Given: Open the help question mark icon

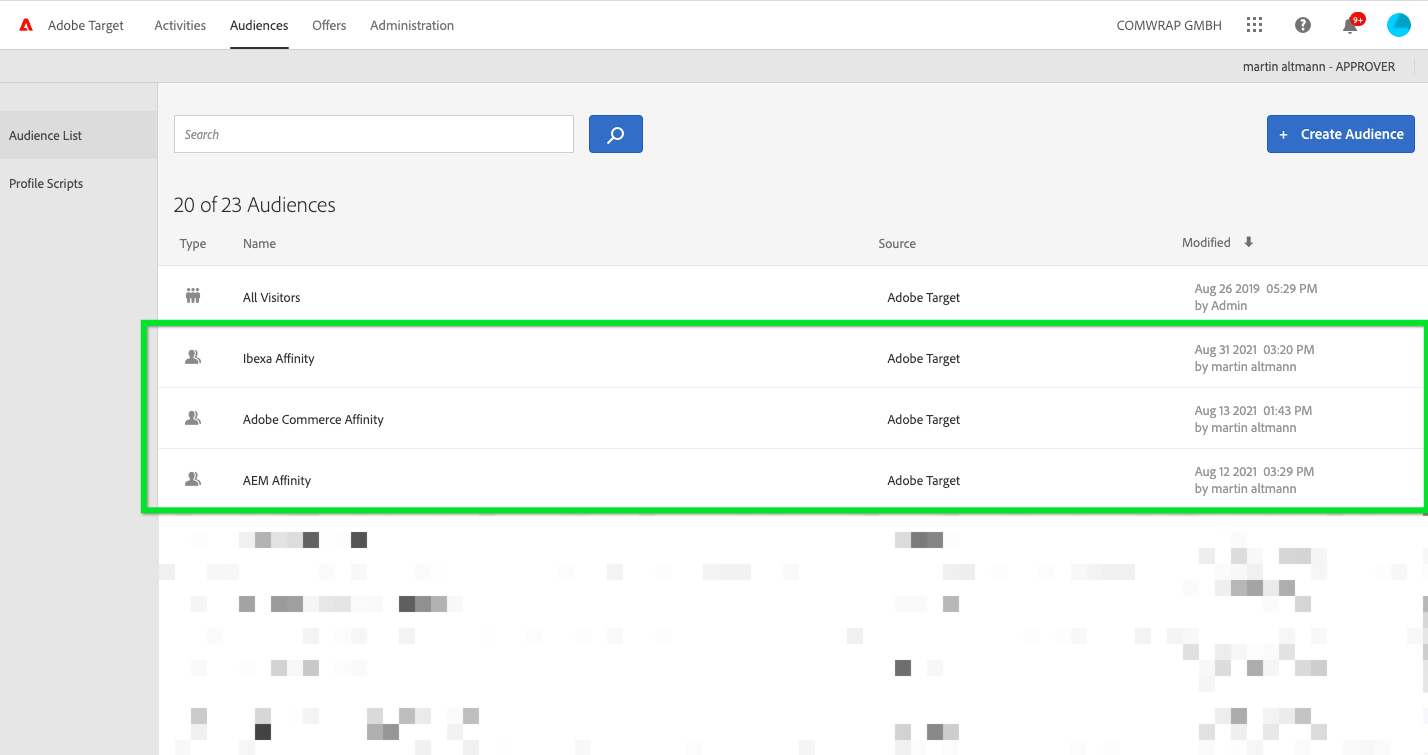Looking at the screenshot, I should tap(1303, 25).
